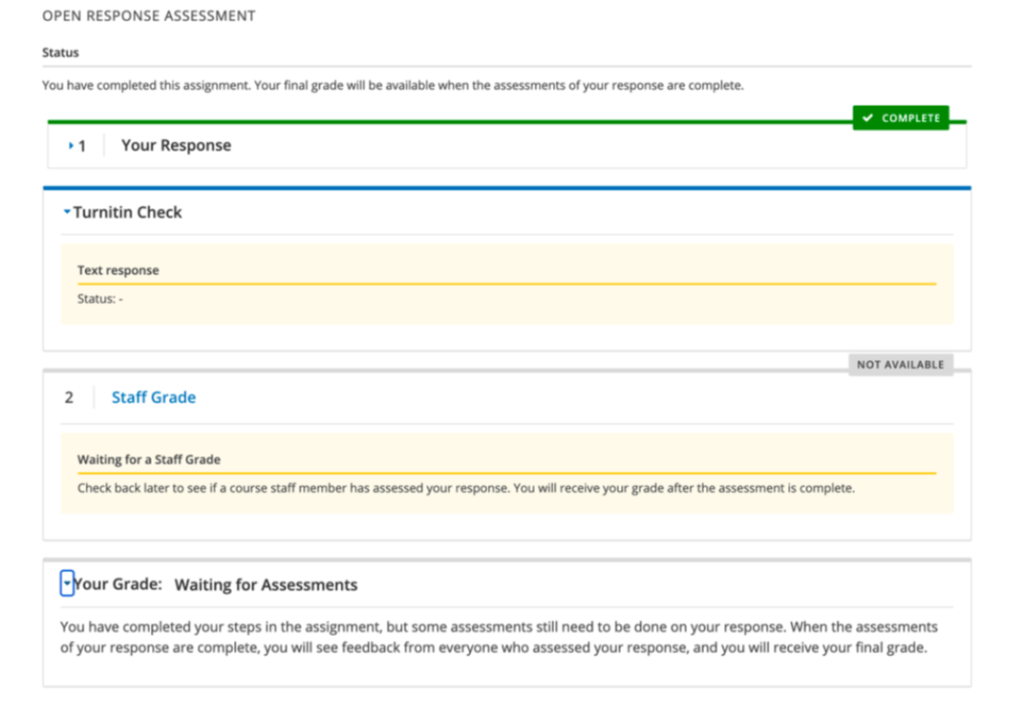The width and height of the screenshot is (1024, 721).
Task: Click the 'Check back later' message text
Action: pyautogui.click(x=466, y=489)
